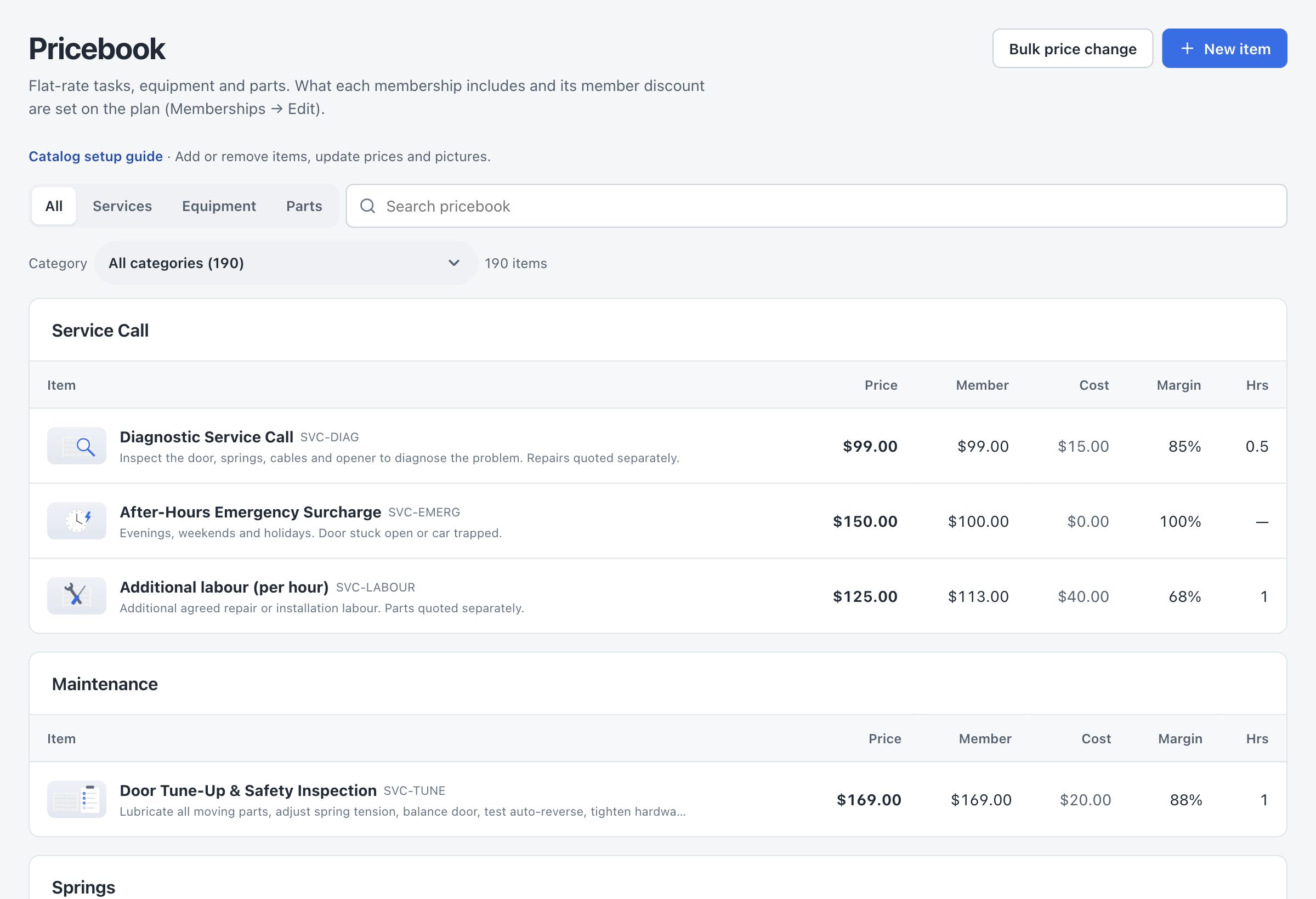This screenshot has height=899, width=1316.
Task: Open the After-Hours Emergency Surcharge item
Action: [x=657, y=521]
